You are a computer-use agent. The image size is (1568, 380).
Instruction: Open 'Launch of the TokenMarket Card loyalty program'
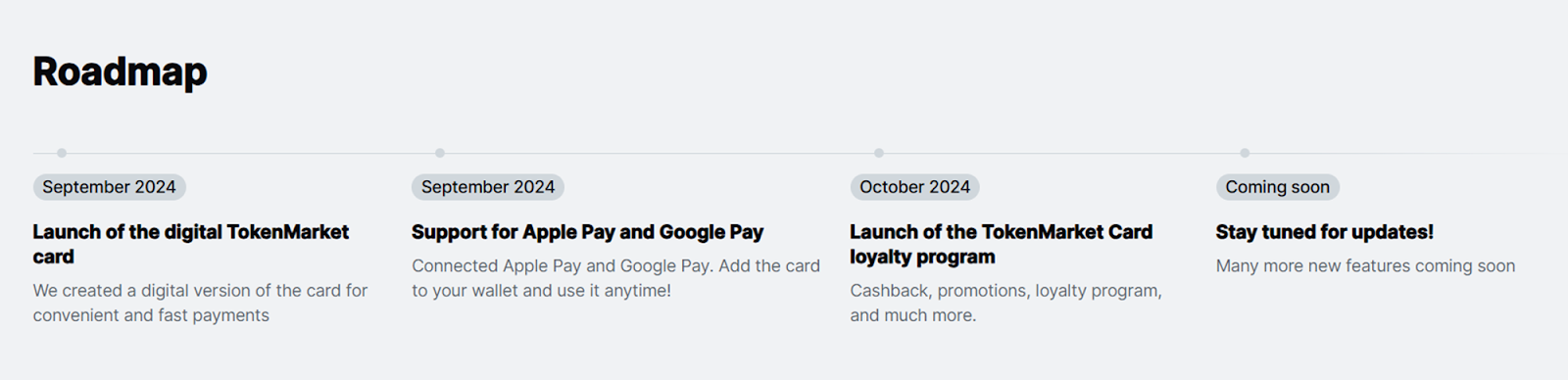tap(1001, 244)
